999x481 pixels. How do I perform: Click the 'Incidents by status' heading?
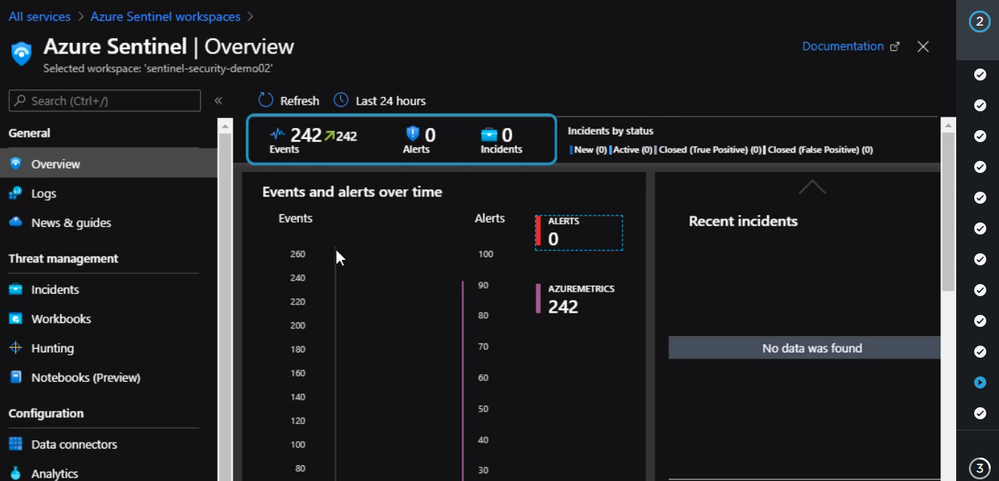click(610, 131)
